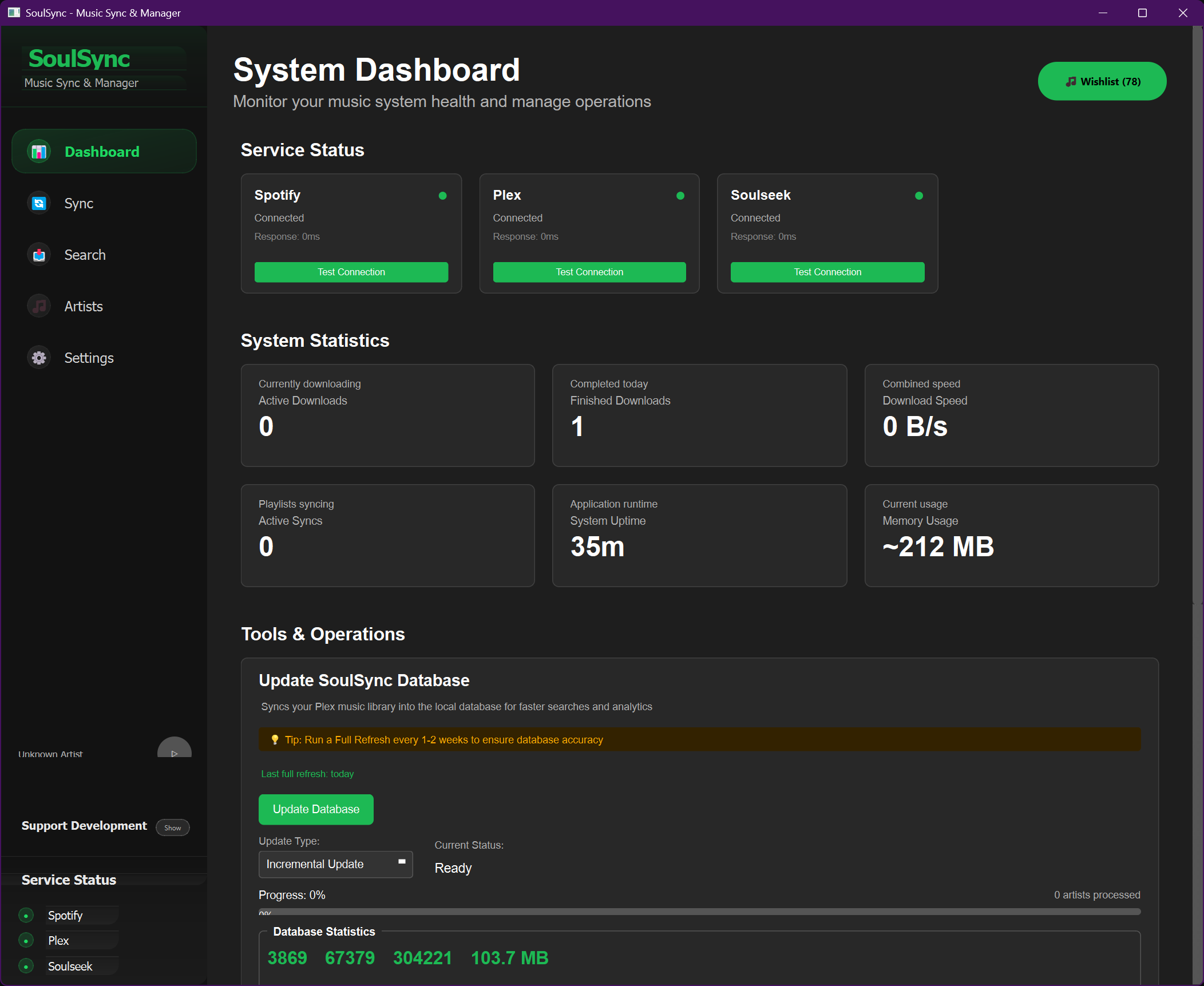
Task: Click the Search sidebar icon
Action: 39,255
